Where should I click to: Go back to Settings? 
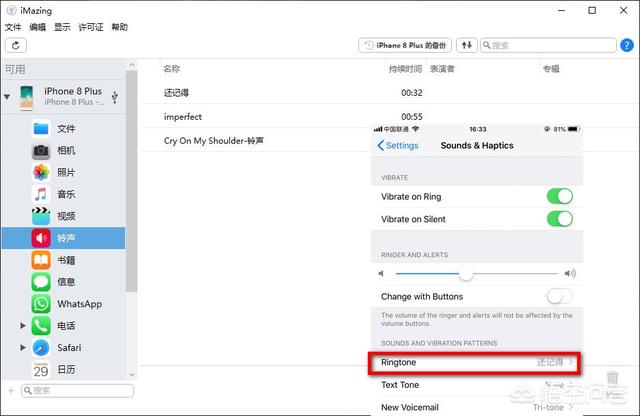click(398, 146)
